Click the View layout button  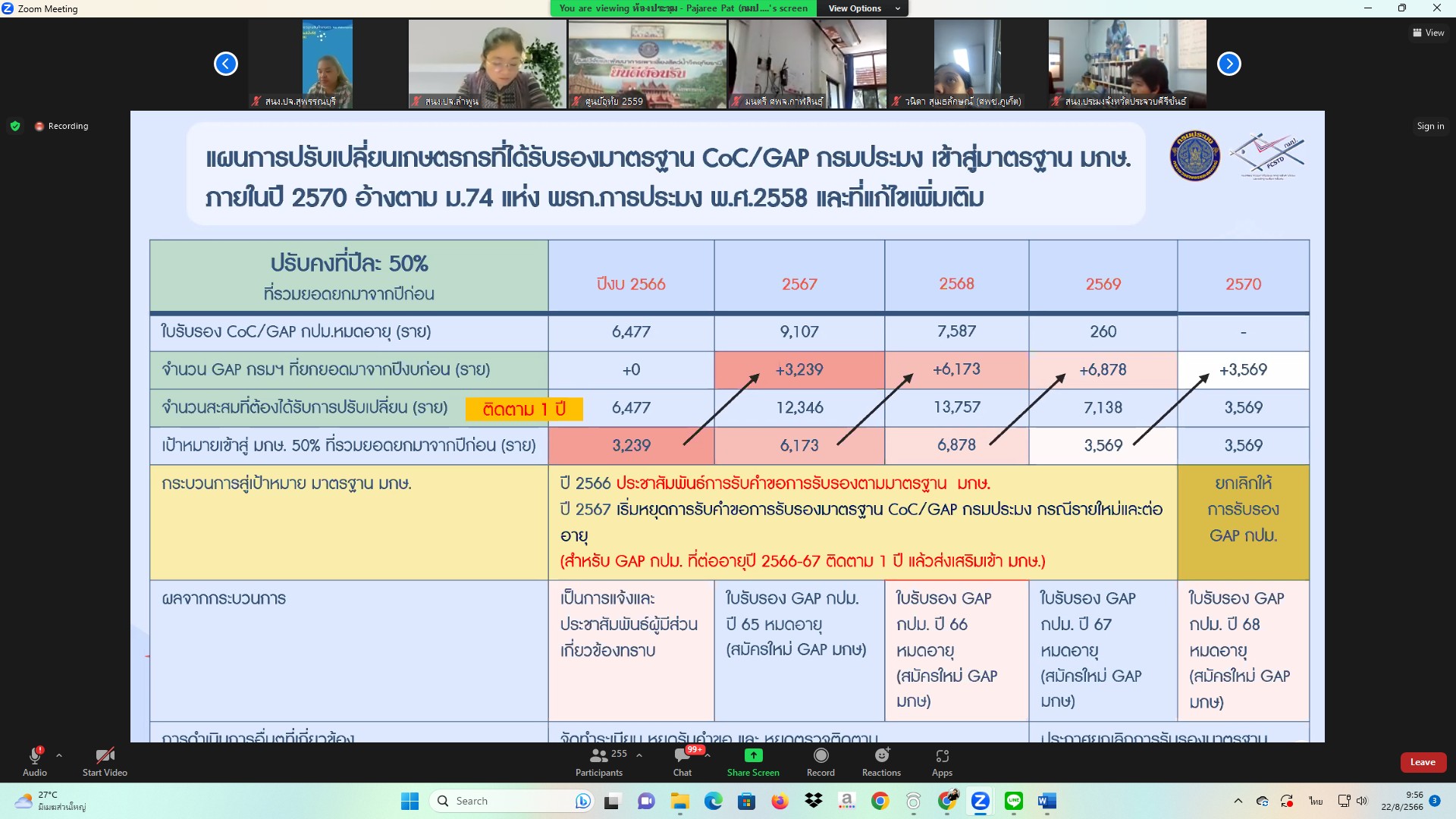pyautogui.click(x=1429, y=33)
